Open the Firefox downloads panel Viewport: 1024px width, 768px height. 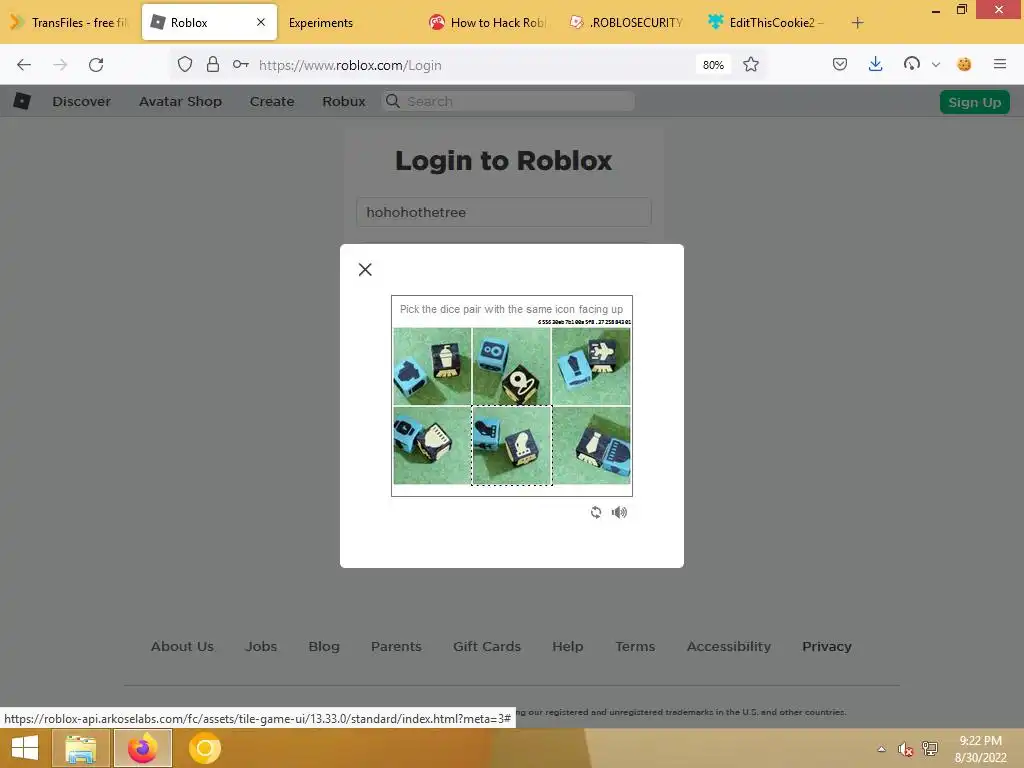point(876,64)
